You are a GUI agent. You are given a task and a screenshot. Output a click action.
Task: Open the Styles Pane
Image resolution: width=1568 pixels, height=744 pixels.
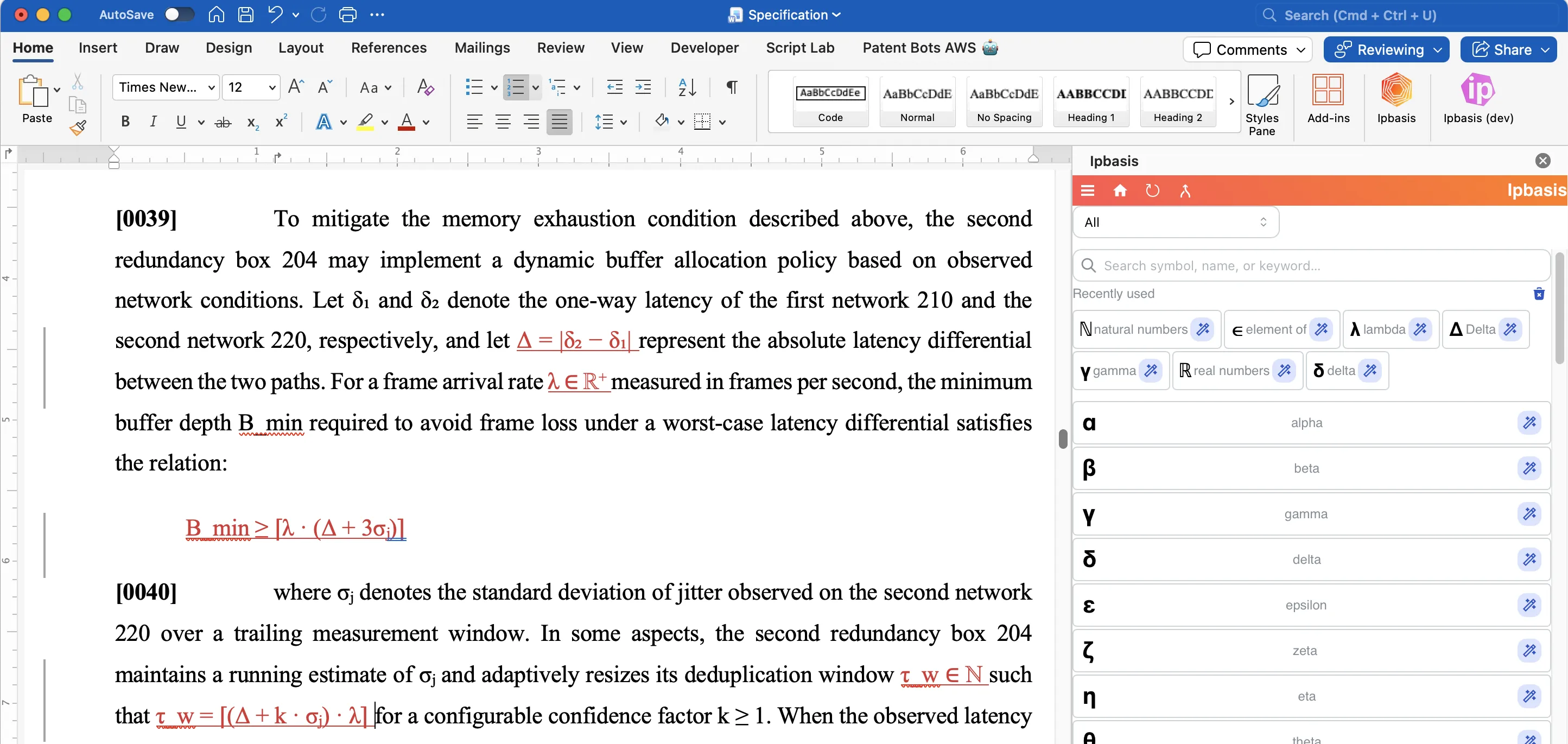pyautogui.click(x=1262, y=105)
